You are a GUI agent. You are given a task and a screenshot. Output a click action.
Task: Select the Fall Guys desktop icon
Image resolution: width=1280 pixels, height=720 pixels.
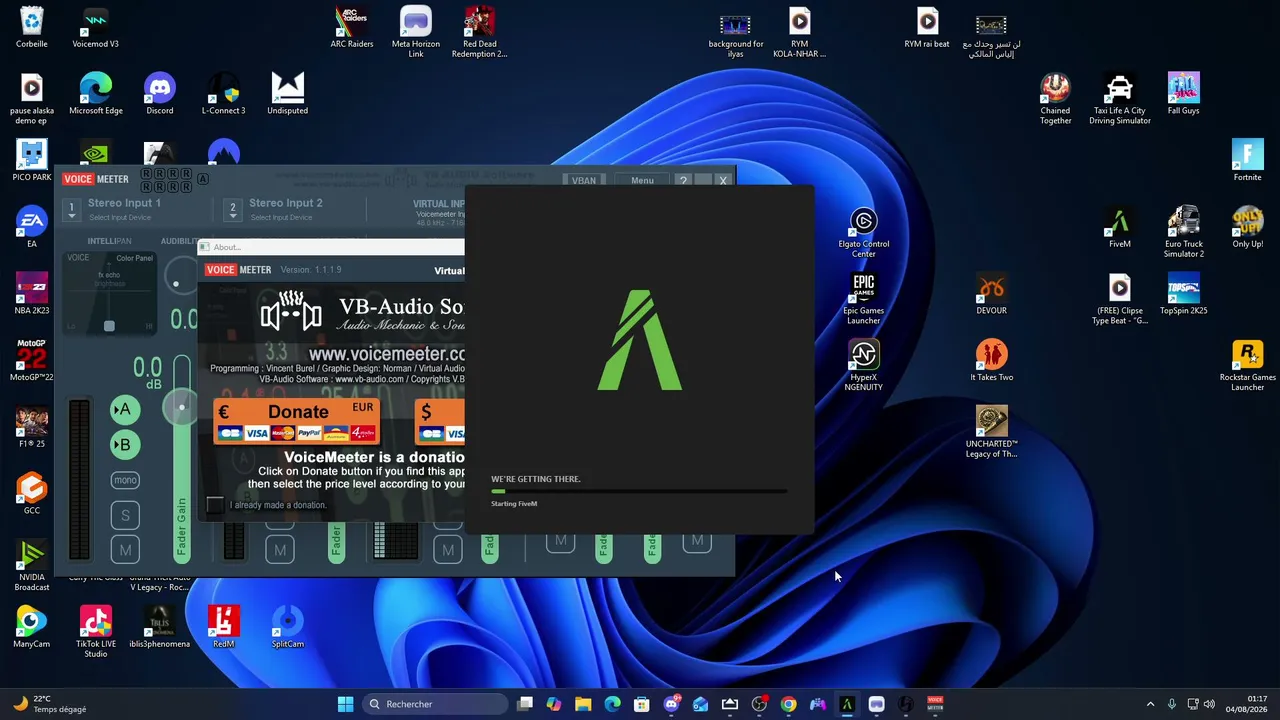tap(1183, 94)
